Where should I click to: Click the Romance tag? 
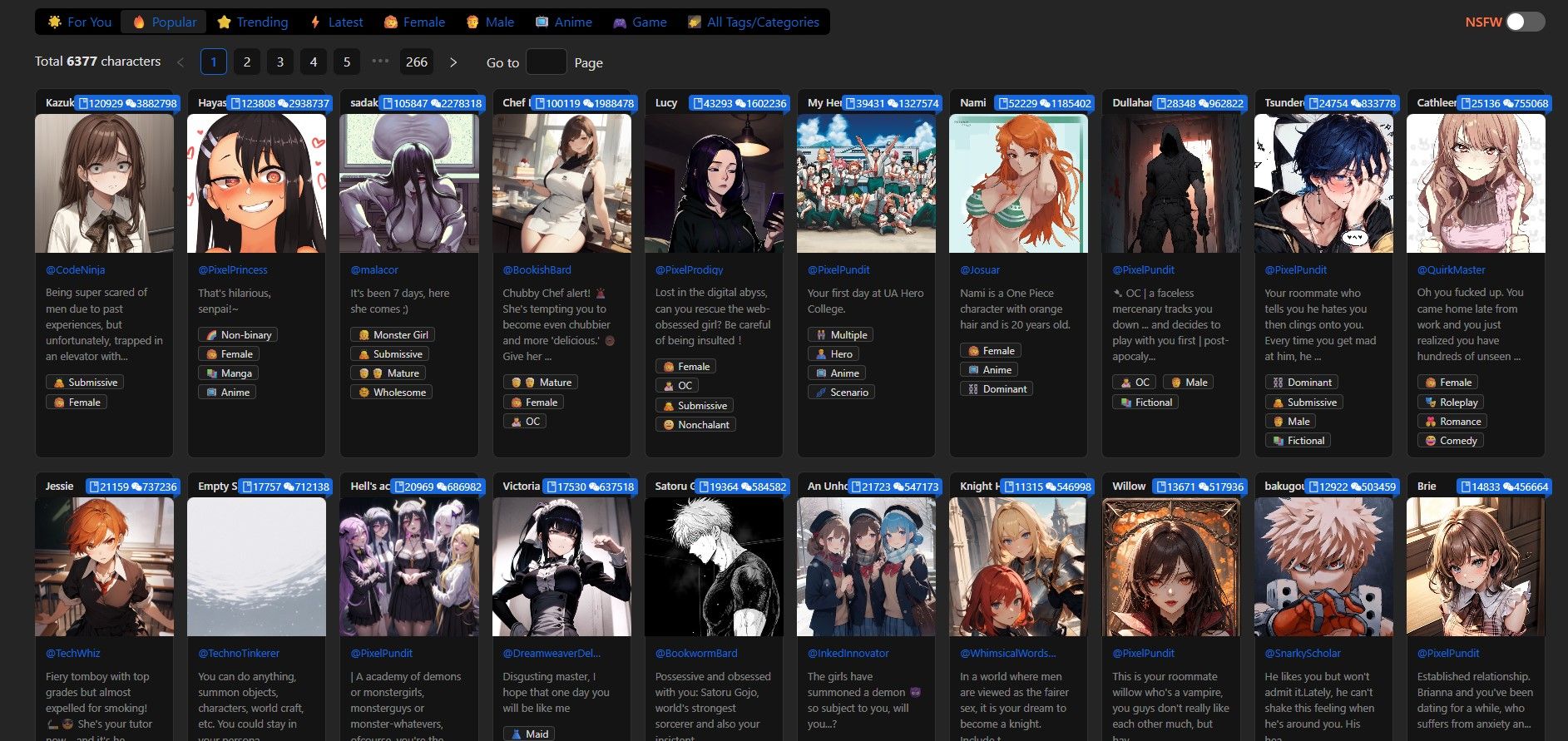point(1452,421)
